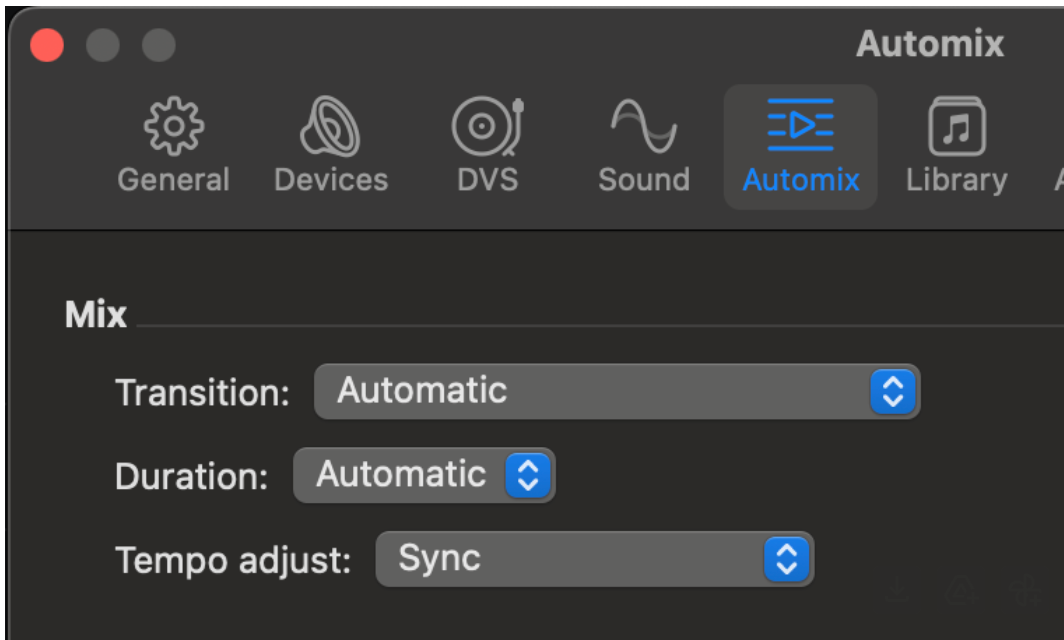The width and height of the screenshot is (1064, 640).
Task: Click the Sound waveform icon
Action: 644,127
